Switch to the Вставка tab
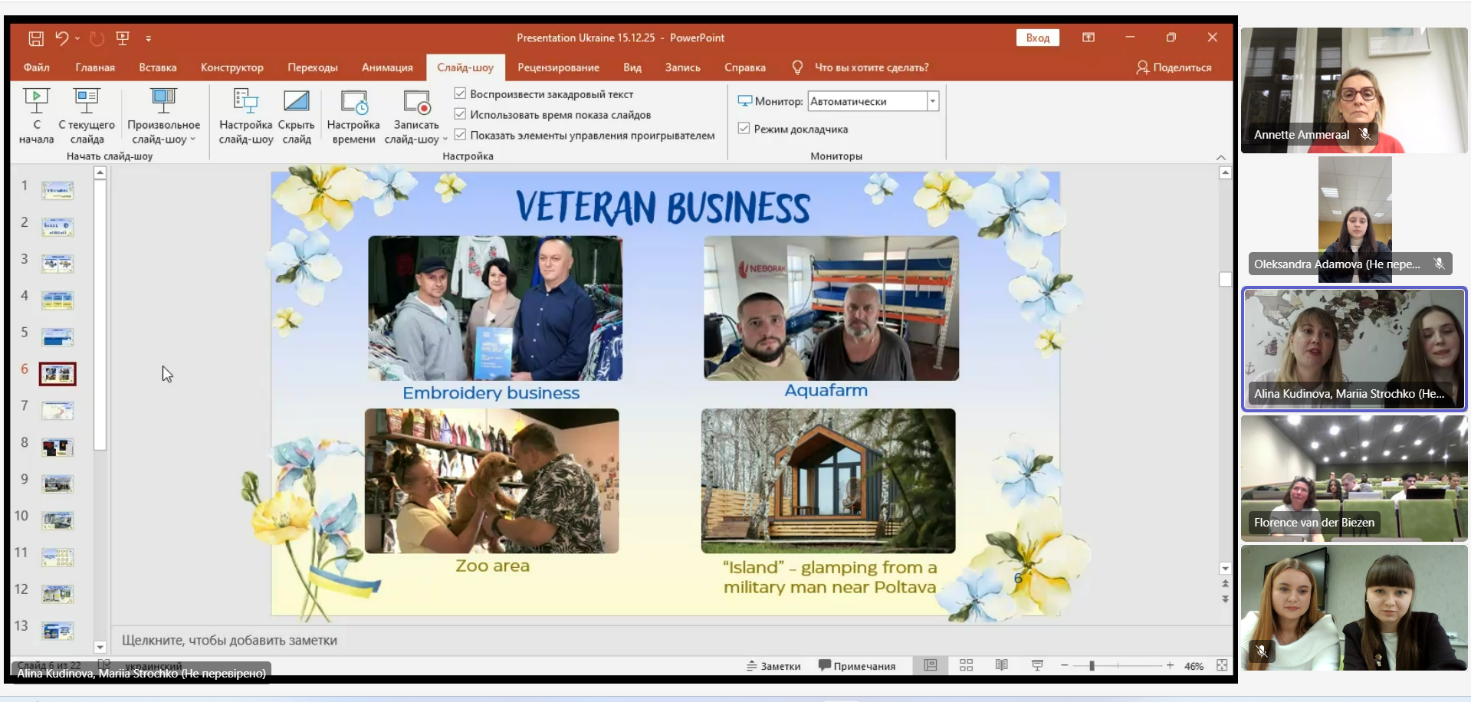The height and width of the screenshot is (702, 1471). coord(158,67)
